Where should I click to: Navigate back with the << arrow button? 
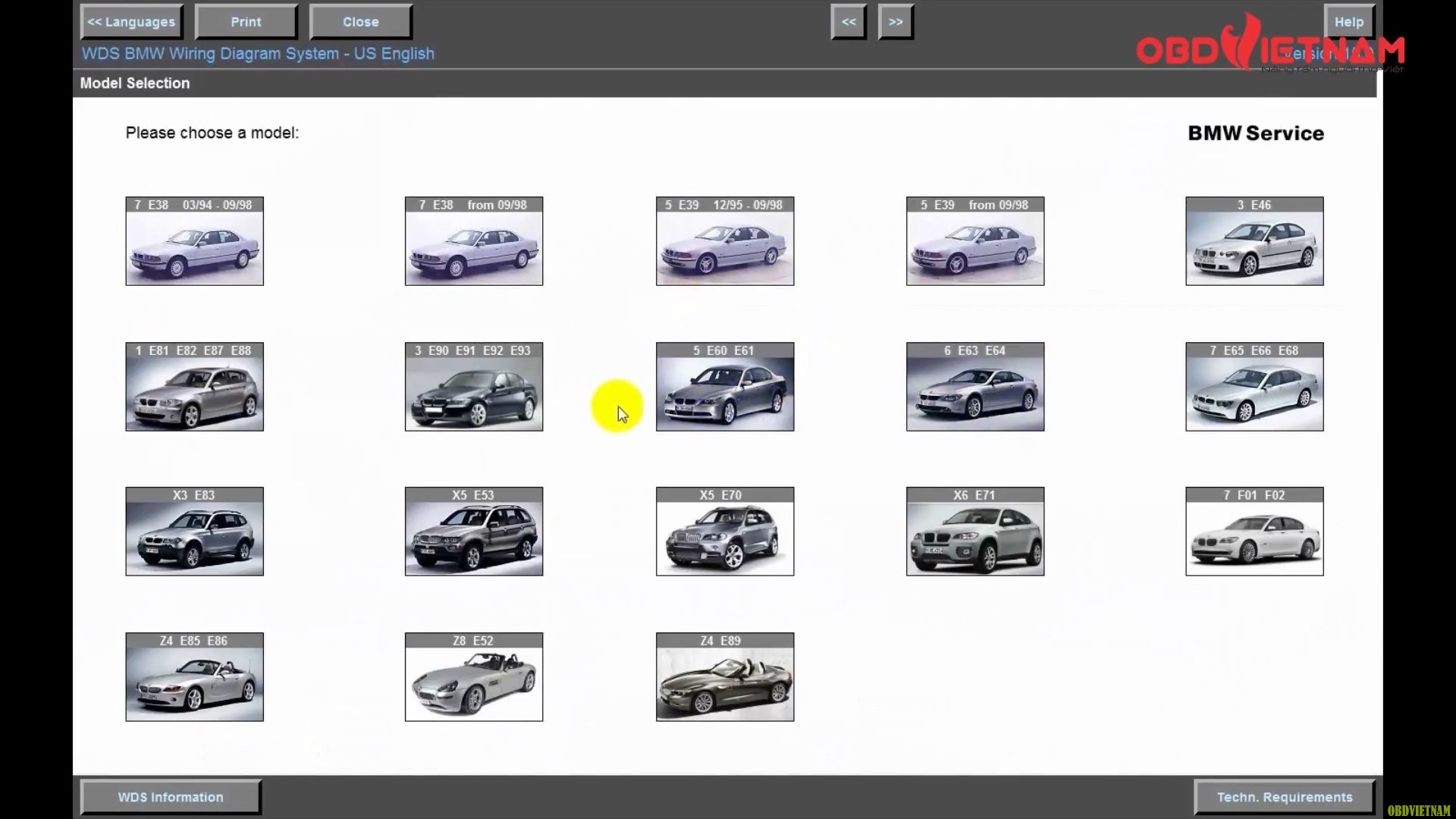pos(849,22)
